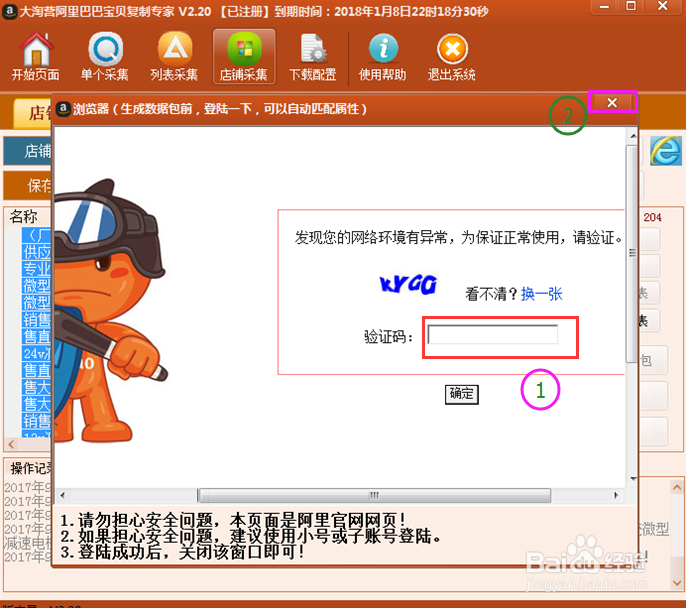This screenshot has width=686, height=608.
Task: Minimize the main application window
Action: [x=604, y=7]
